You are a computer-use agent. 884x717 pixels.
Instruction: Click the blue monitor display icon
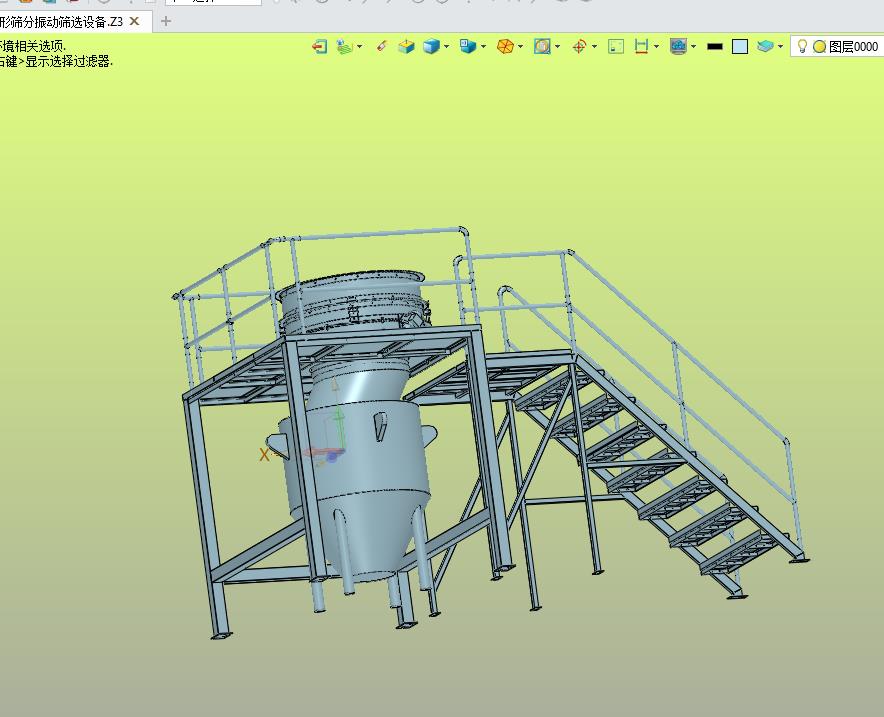click(x=678, y=46)
